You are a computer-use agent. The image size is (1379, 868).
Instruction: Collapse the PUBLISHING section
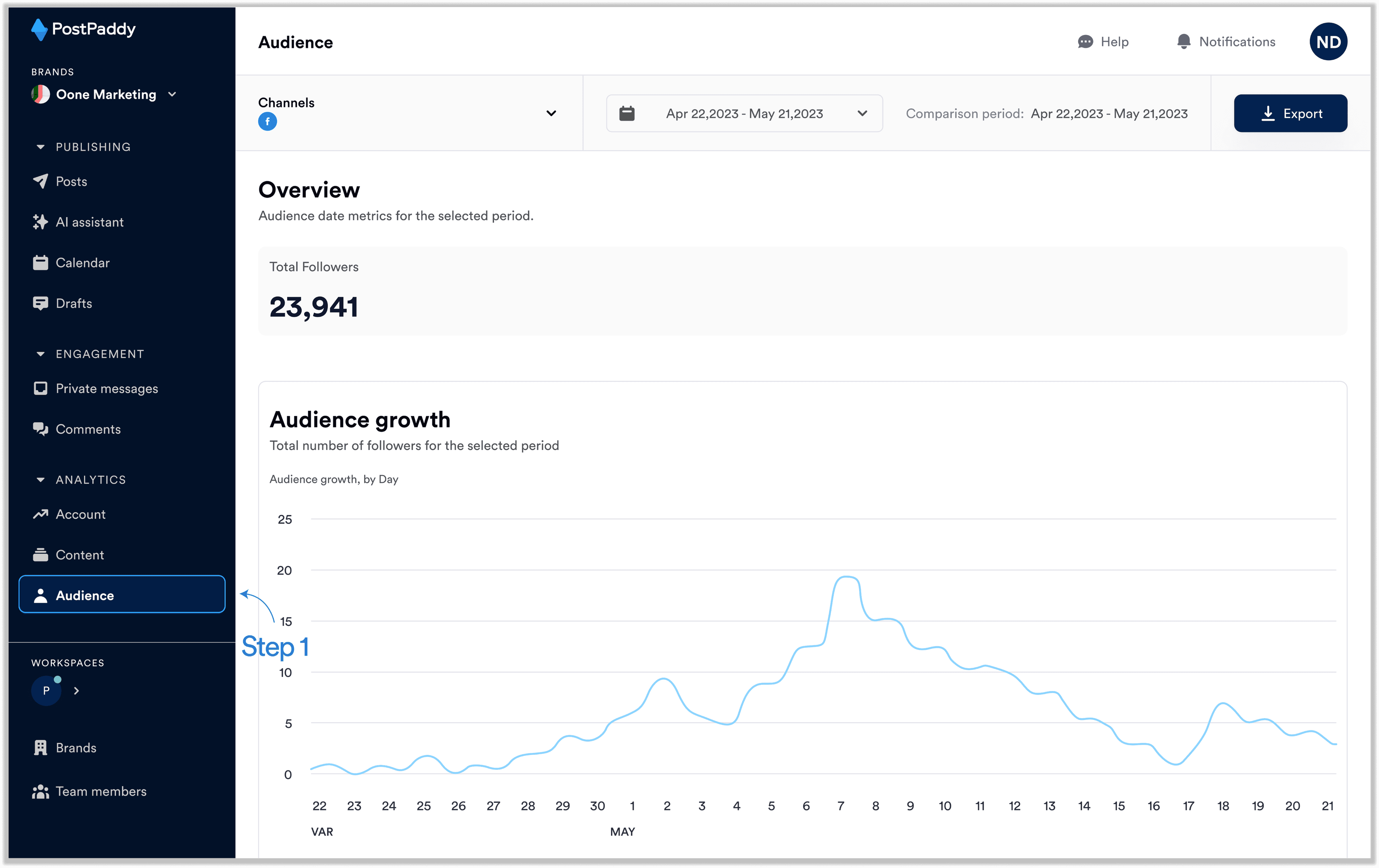point(40,147)
